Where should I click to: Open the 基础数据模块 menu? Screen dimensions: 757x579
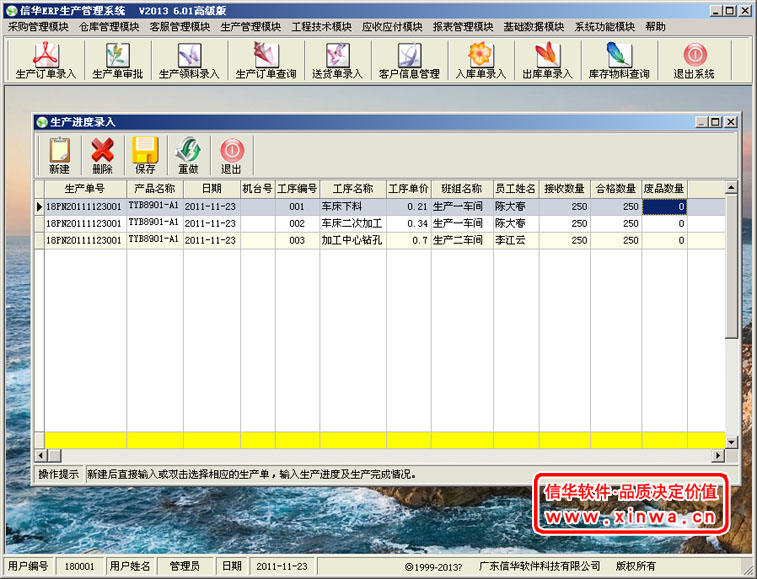(533, 27)
